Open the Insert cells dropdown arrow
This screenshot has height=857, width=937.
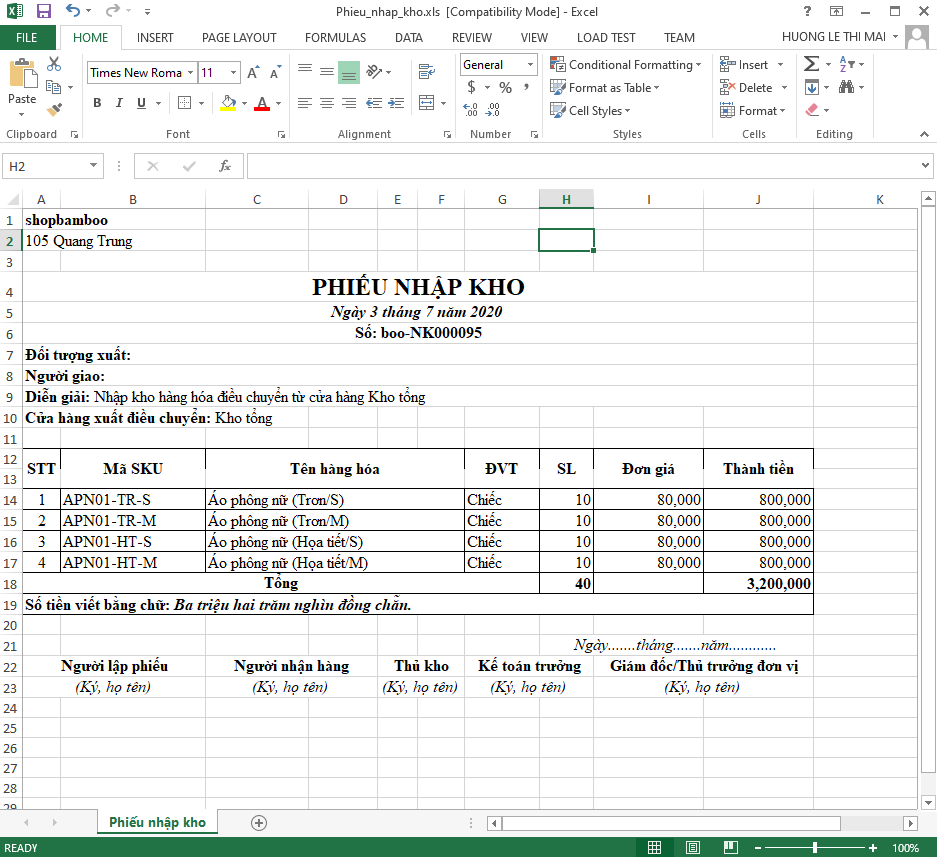(780, 65)
